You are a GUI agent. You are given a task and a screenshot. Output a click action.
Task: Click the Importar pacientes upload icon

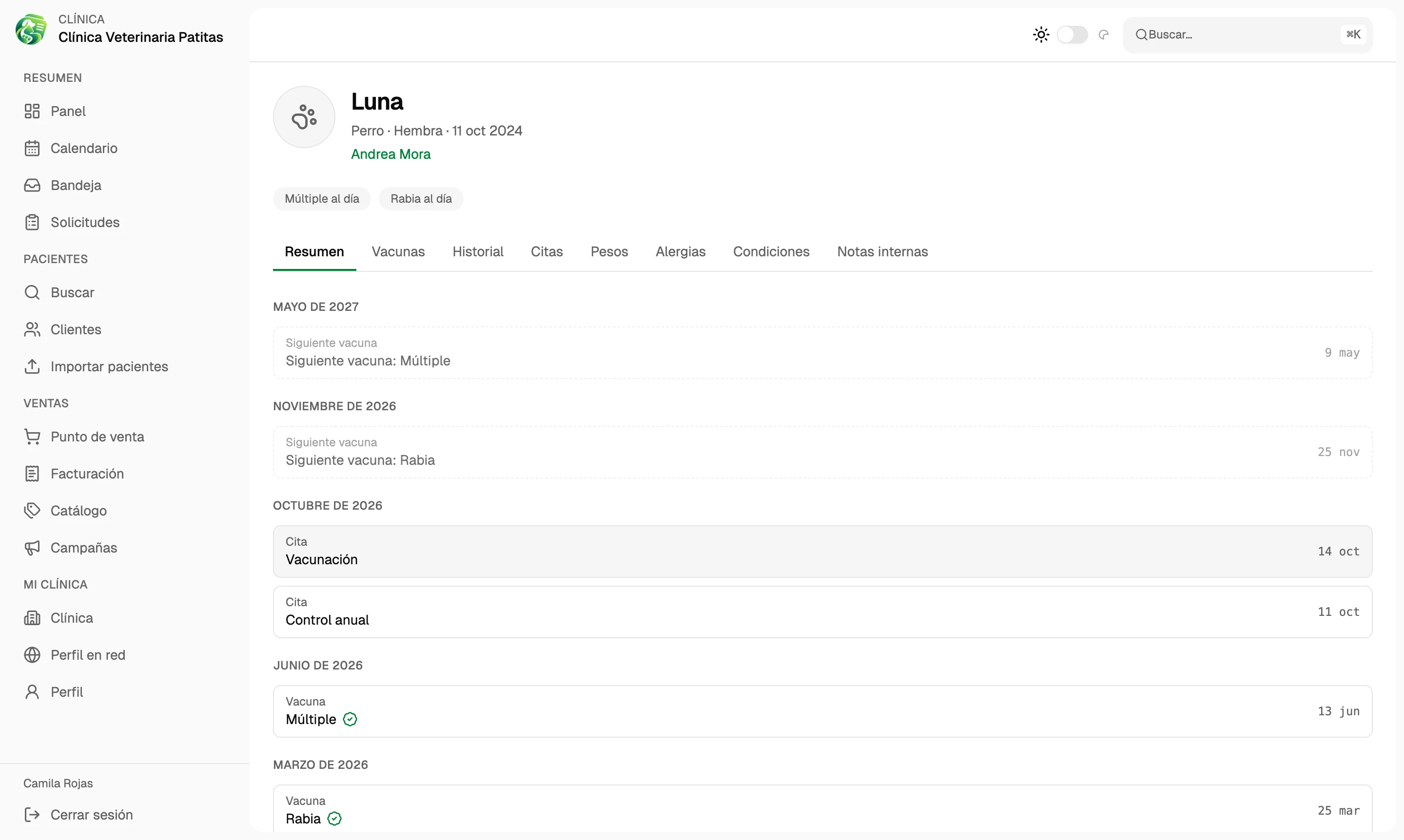click(x=32, y=367)
